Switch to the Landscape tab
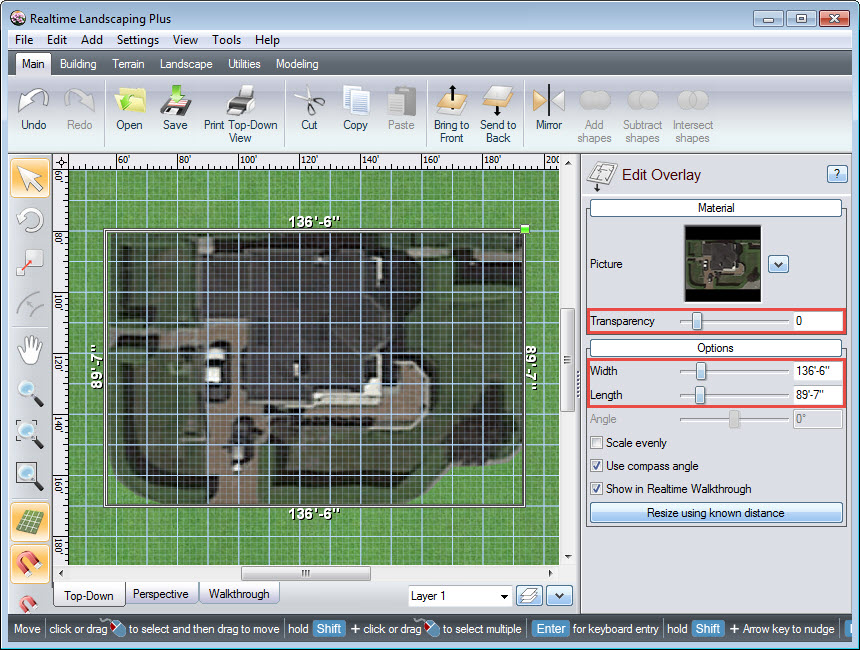The image size is (860, 650). 186,64
